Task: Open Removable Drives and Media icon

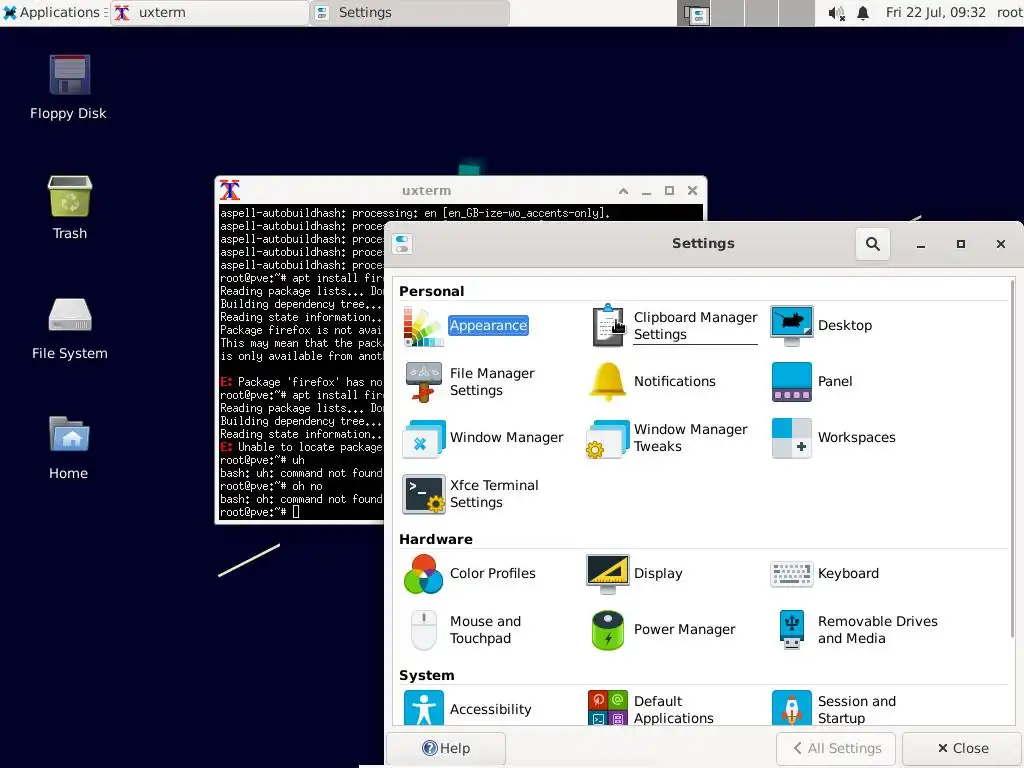Action: [792, 630]
